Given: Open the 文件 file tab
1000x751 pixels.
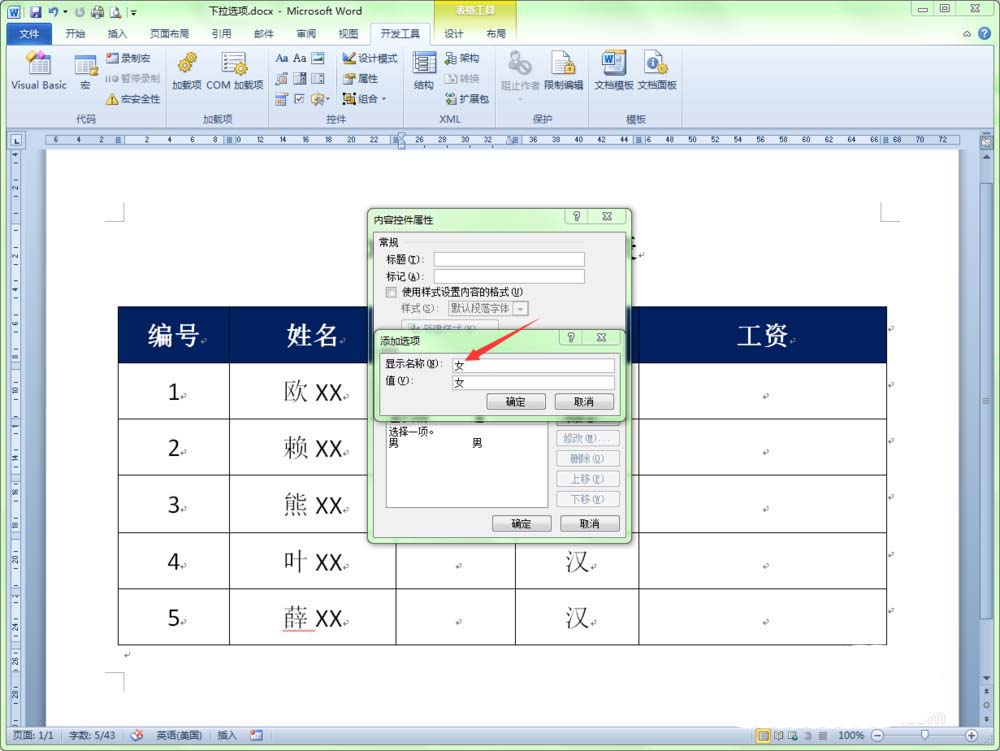Looking at the screenshot, I should pyautogui.click(x=29, y=34).
